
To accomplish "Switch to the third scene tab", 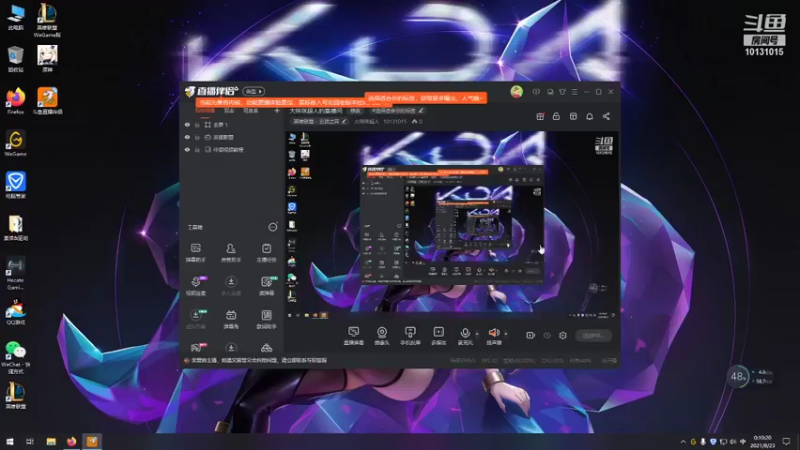I will coord(251,110).
